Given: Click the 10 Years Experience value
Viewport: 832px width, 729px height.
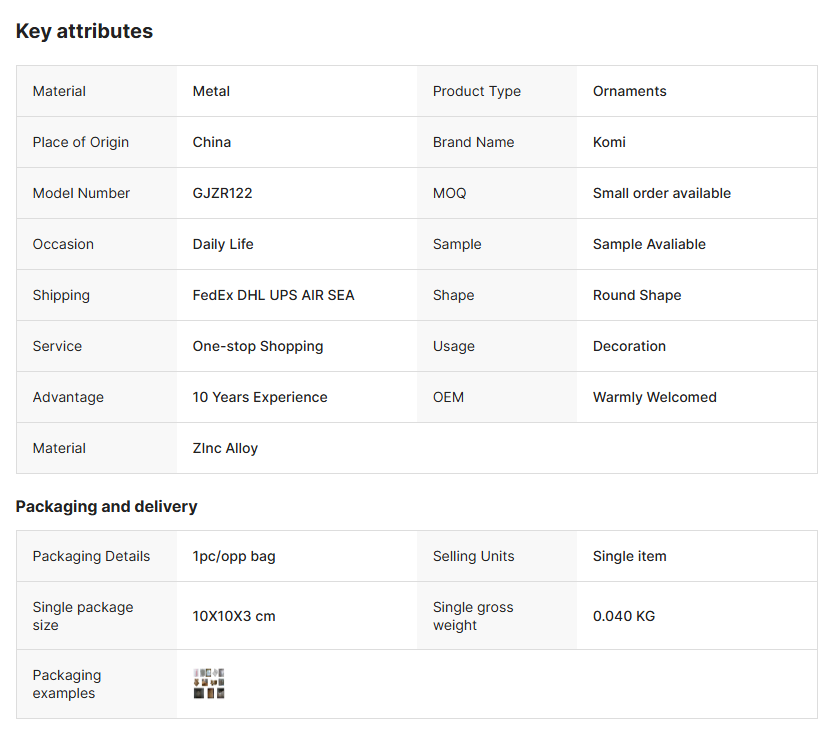Looking at the screenshot, I should coord(260,397).
